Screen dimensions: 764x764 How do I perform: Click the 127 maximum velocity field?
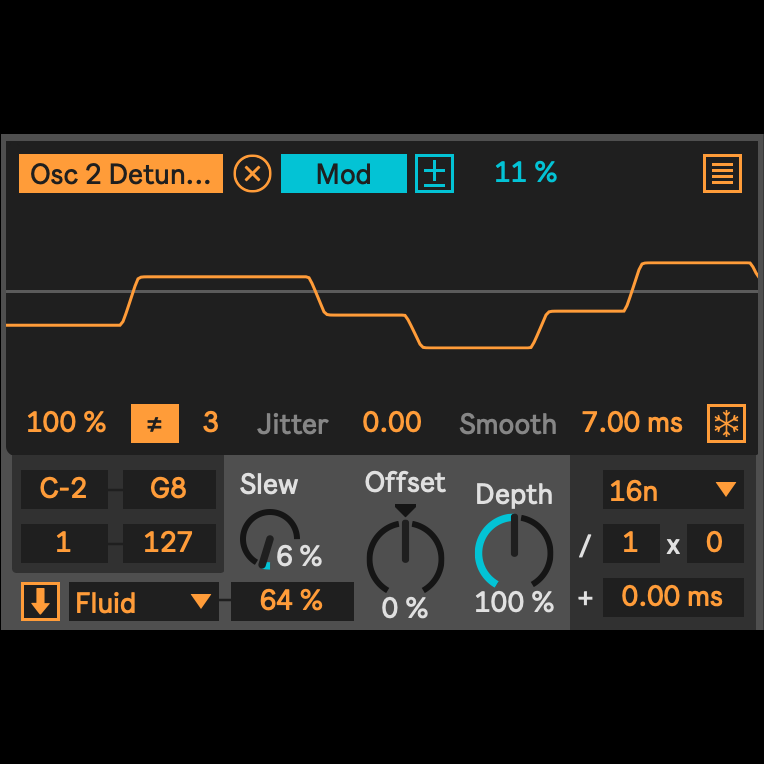tap(168, 543)
